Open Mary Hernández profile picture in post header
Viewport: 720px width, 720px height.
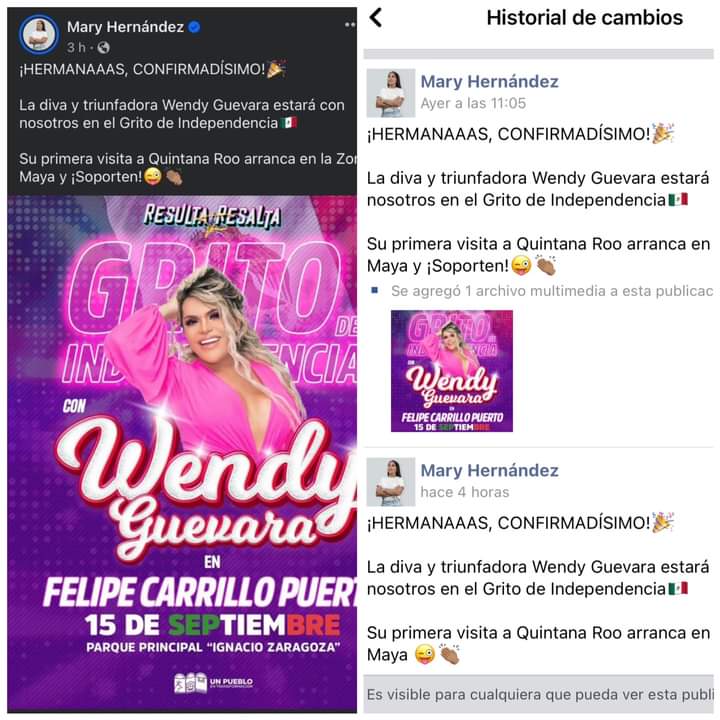pyautogui.click(x=39, y=34)
